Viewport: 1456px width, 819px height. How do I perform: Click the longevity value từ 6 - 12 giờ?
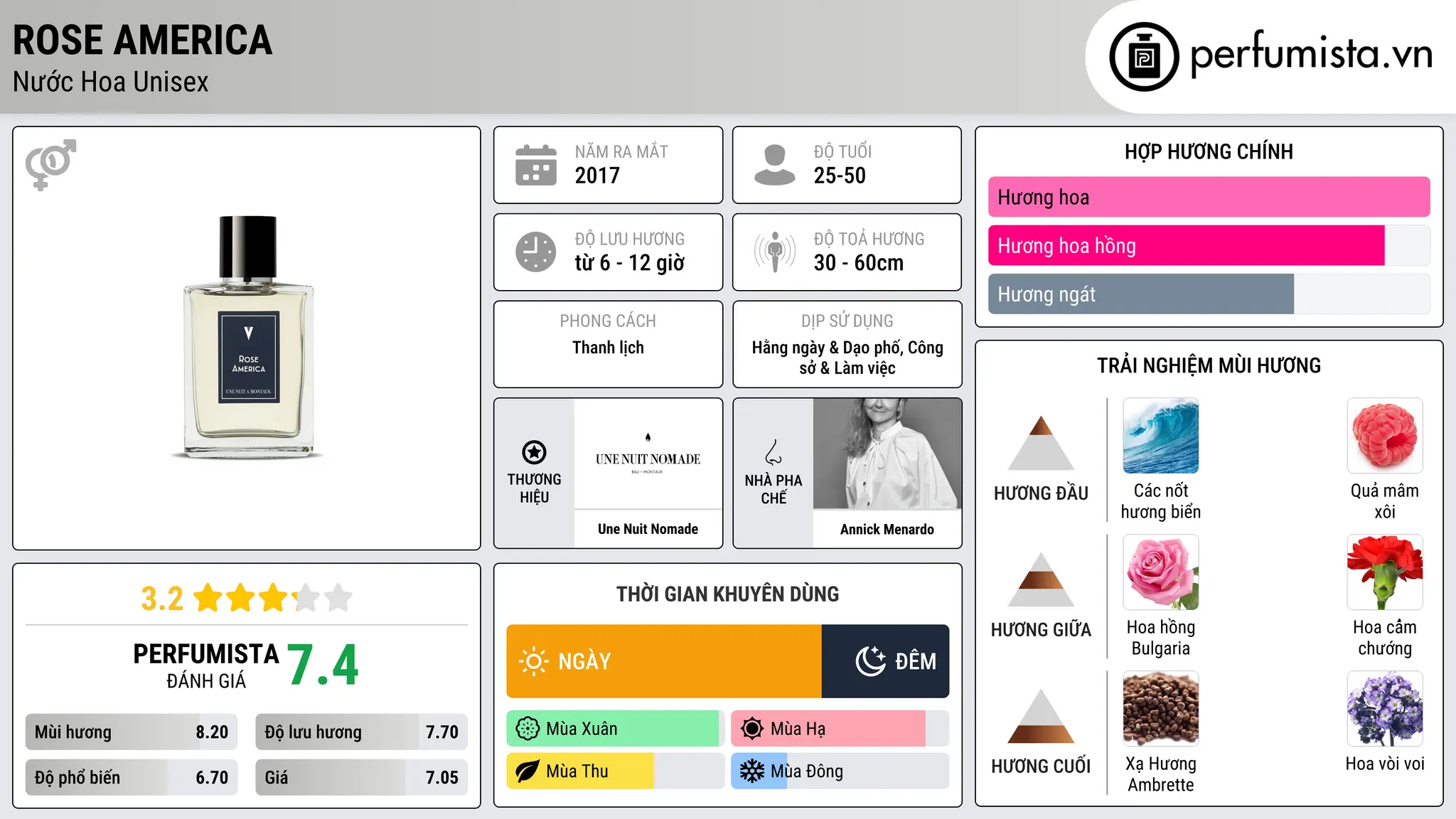[630, 263]
